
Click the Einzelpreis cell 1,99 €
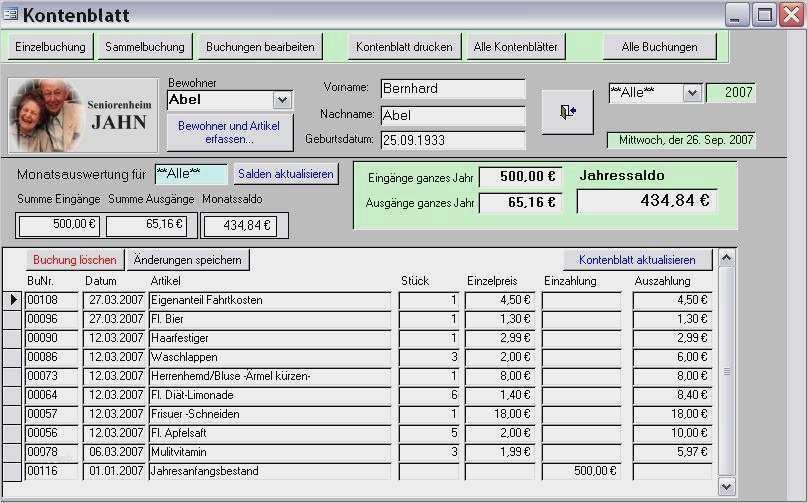coord(500,452)
